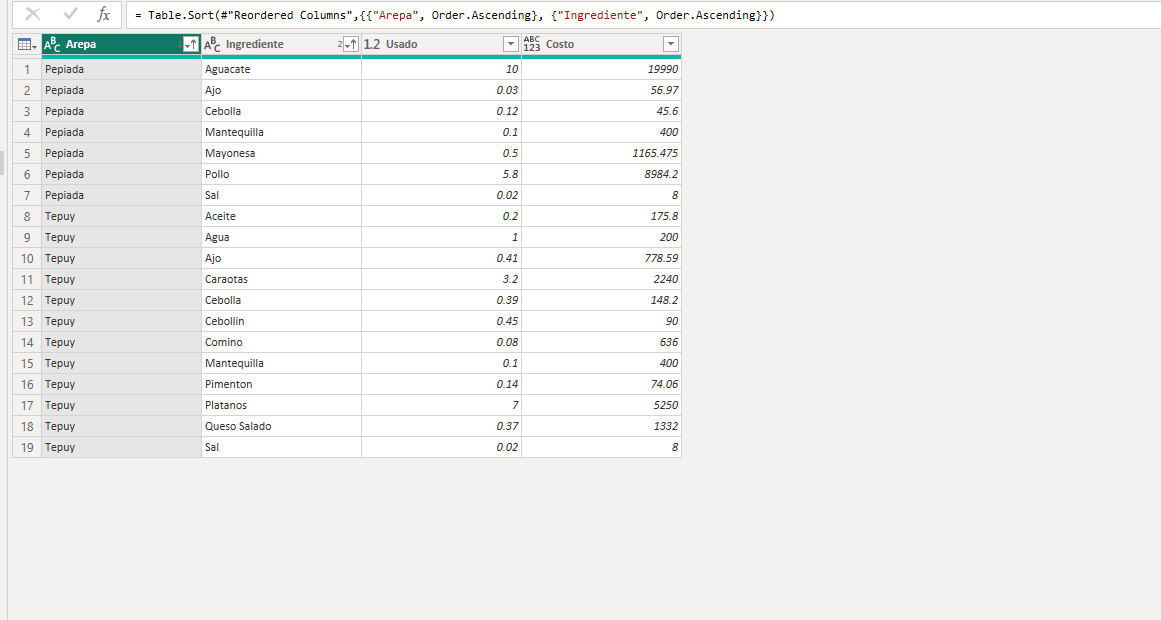Edit the Table.Sort formula bar text

(x=643, y=15)
